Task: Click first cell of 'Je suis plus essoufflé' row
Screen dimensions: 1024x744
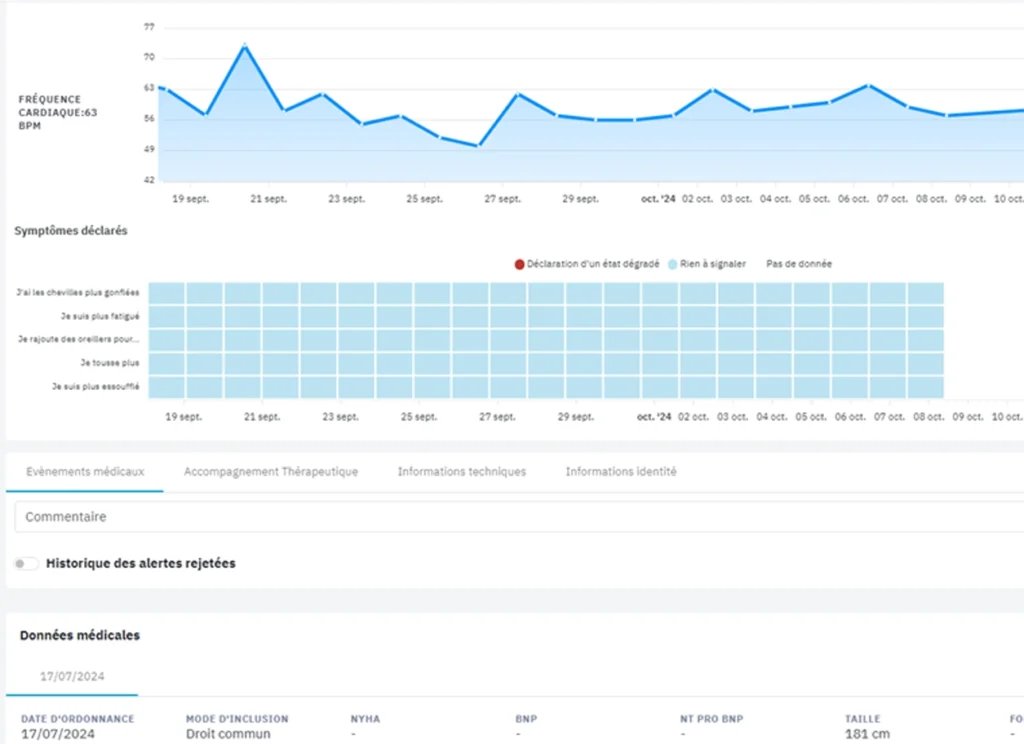Action: 166,386
